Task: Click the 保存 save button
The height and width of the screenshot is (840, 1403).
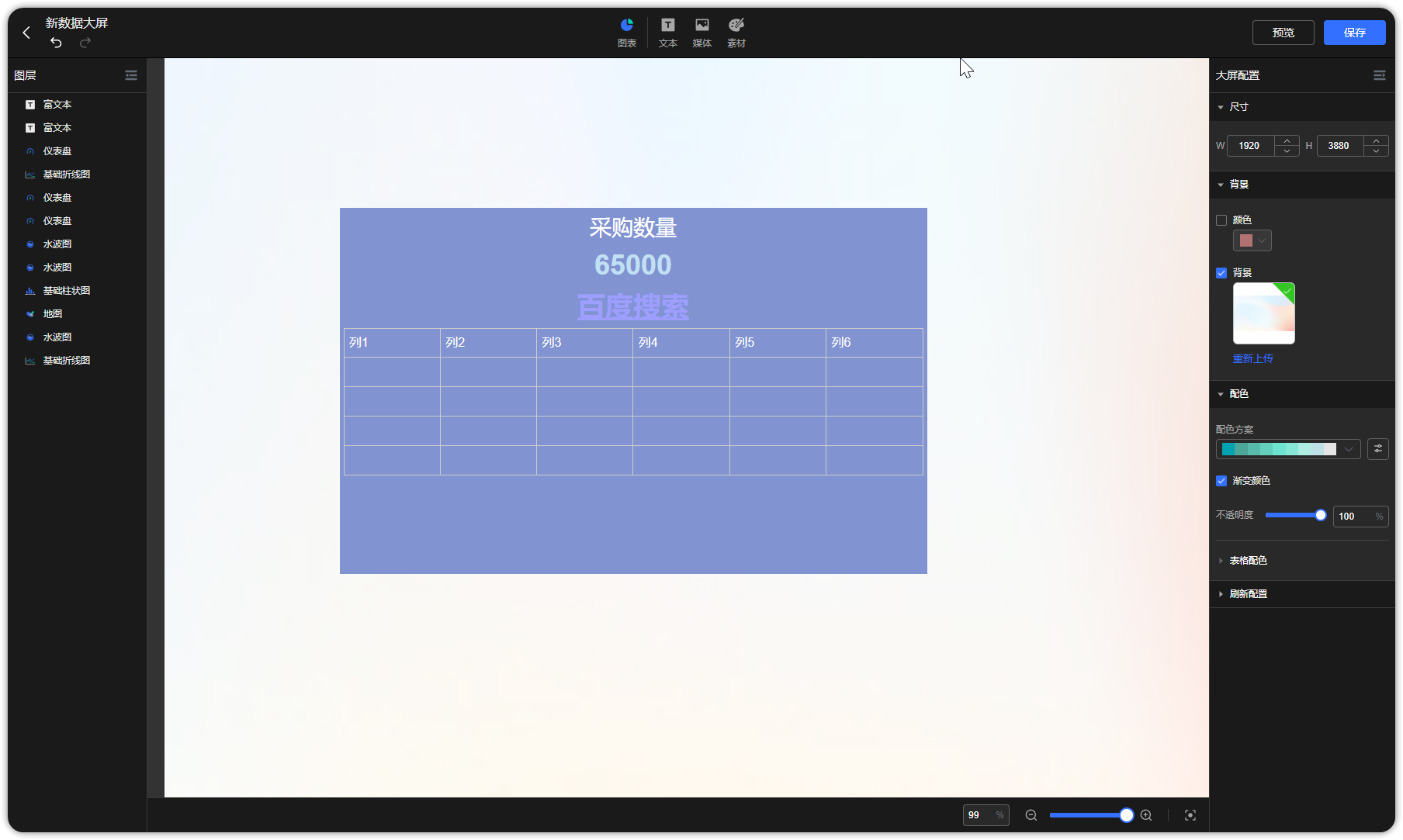Action: pyautogui.click(x=1354, y=33)
